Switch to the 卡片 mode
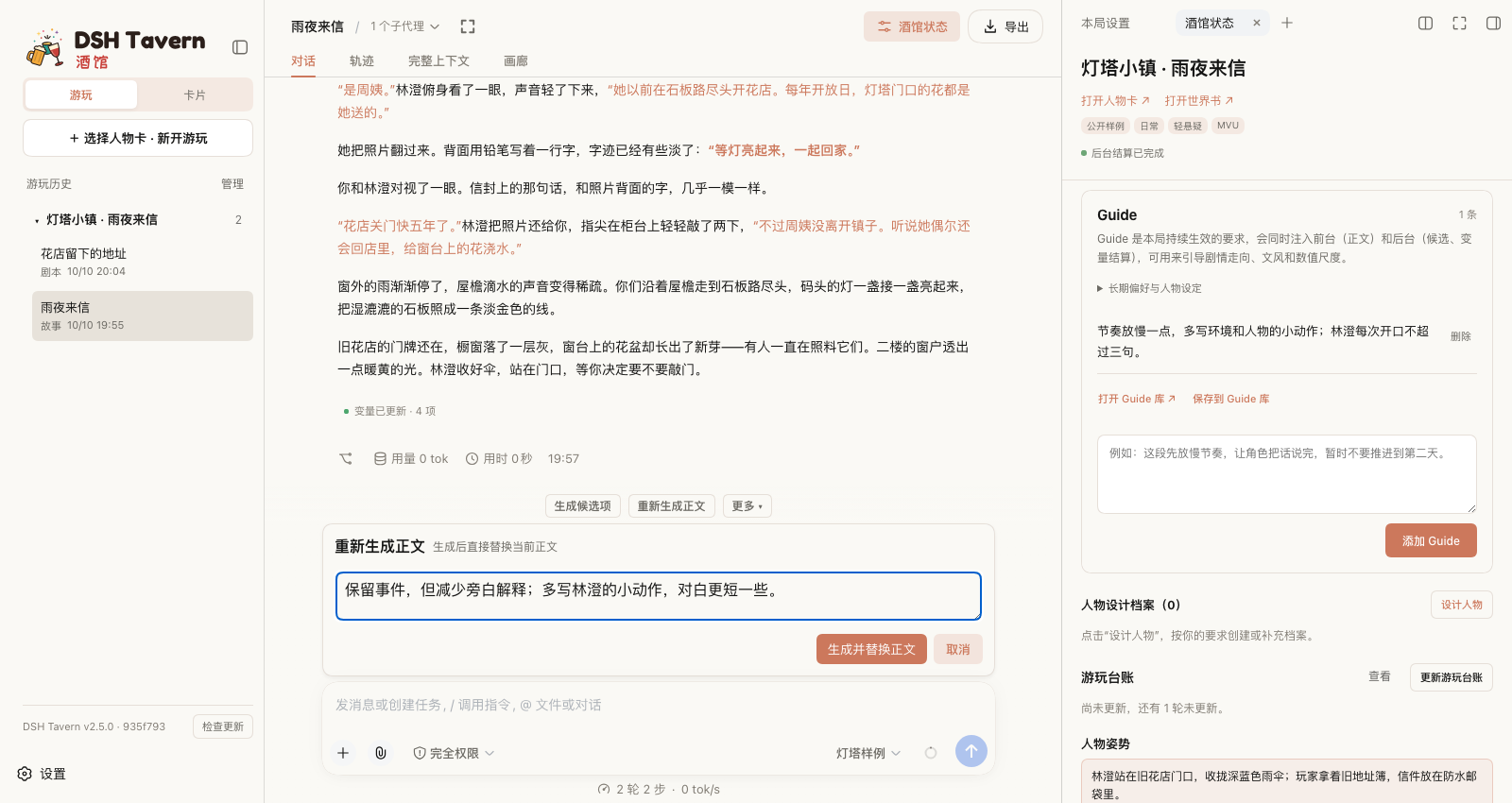The width and height of the screenshot is (1512, 803). pyautogui.click(x=195, y=94)
